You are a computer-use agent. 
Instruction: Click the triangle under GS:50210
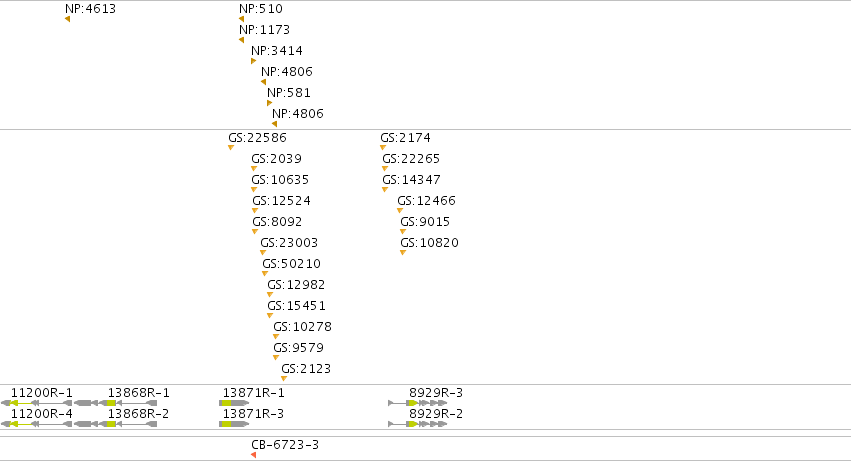coord(265,274)
